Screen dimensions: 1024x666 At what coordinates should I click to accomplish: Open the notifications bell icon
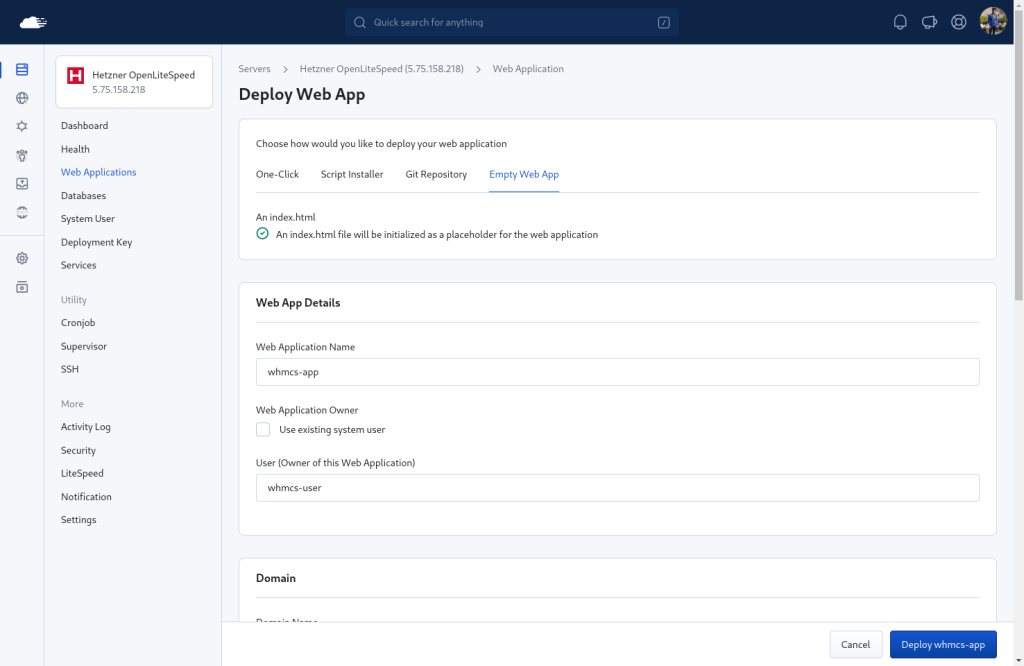900,22
